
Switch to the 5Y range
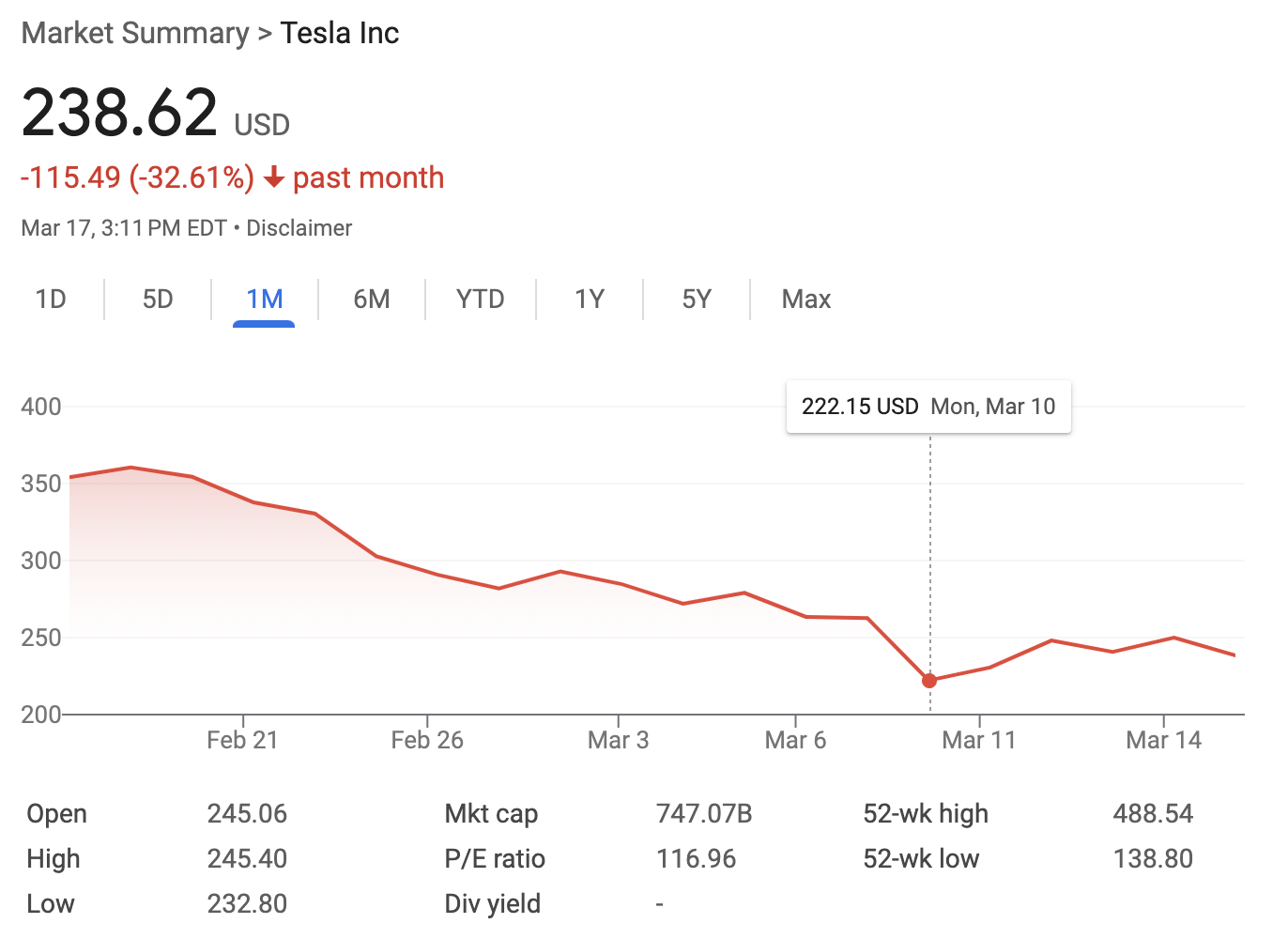pos(697,300)
